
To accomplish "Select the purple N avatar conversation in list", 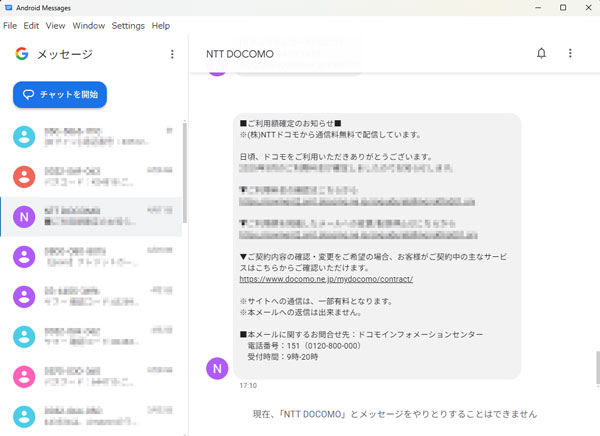I will (91, 217).
